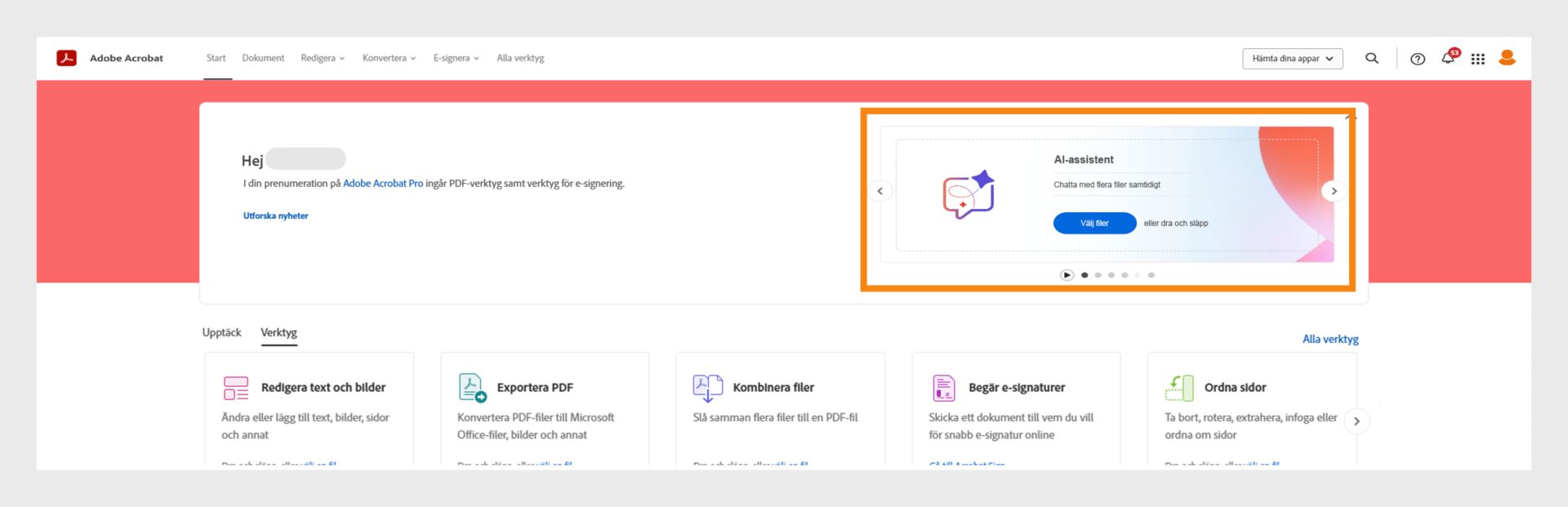Open the Dokument menu item
Image resolution: width=1568 pixels, height=507 pixels.
[x=263, y=58]
